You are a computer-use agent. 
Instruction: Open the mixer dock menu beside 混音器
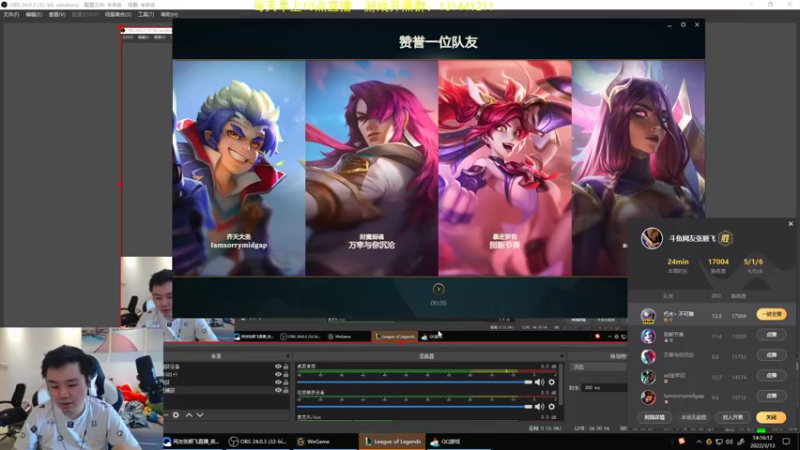562,356
